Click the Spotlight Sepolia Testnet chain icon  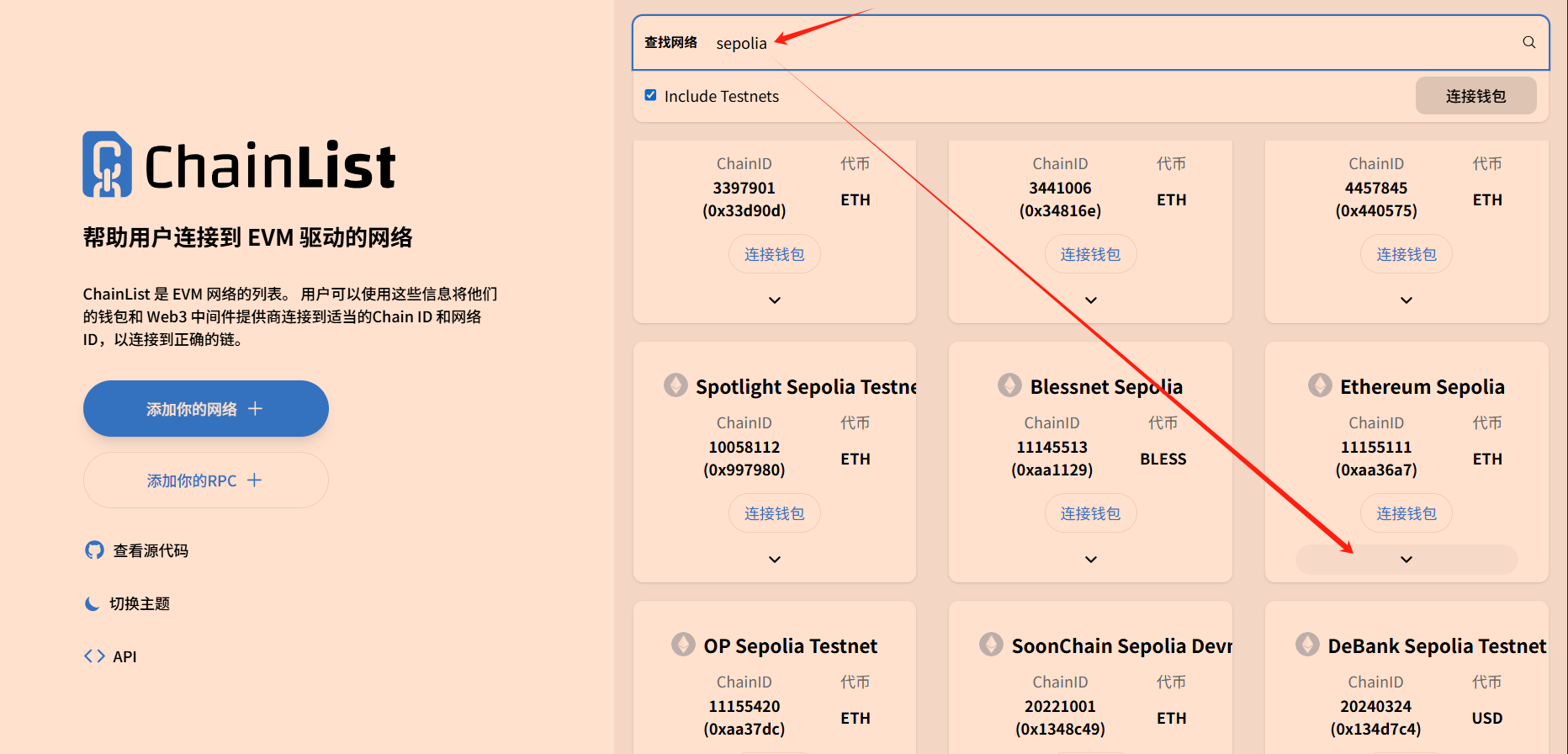point(675,385)
